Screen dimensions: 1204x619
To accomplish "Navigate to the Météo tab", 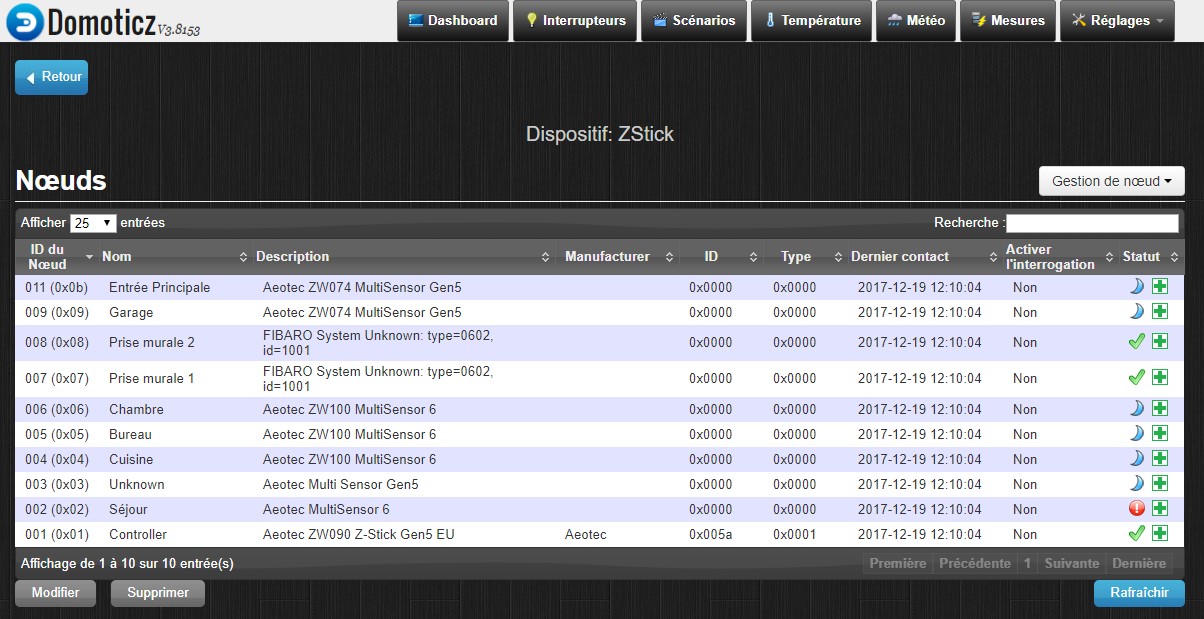I will point(916,20).
